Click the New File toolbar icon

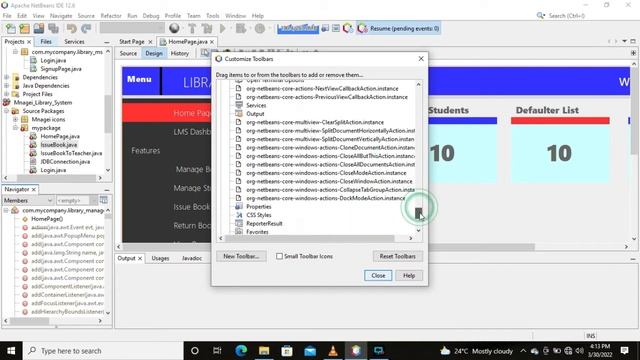pyautogui.click(x=11, y=29)
